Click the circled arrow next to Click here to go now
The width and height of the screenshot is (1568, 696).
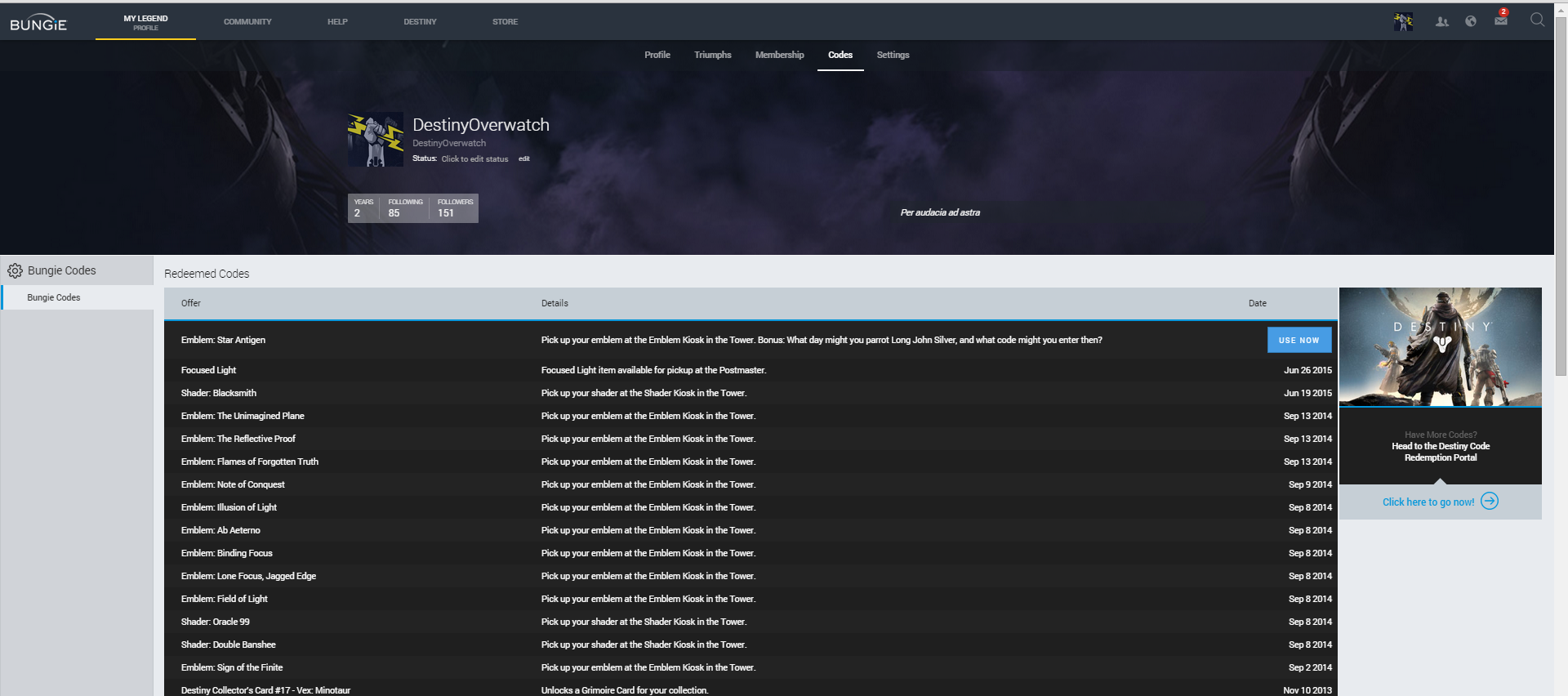tap(1490, 501)
